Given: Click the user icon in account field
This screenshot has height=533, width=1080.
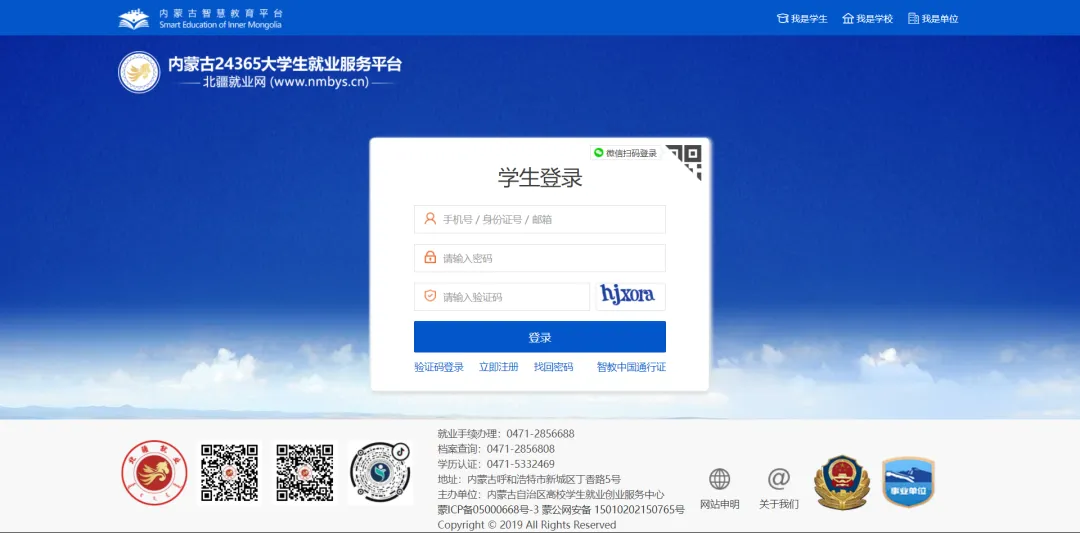Looking at the screenshot, I should [430, 219].
